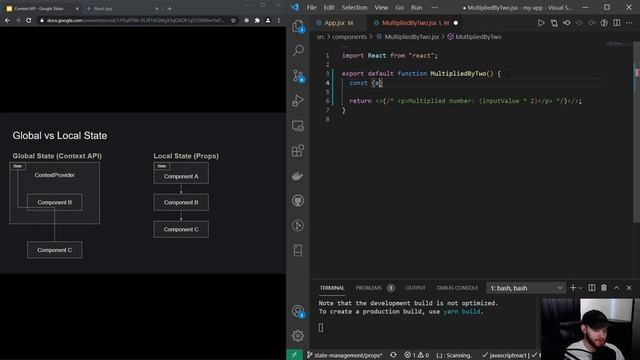The width and height of the screenshot is (640, 360).
Task: Open the GitHub view in activity bar
Action: 298,201
